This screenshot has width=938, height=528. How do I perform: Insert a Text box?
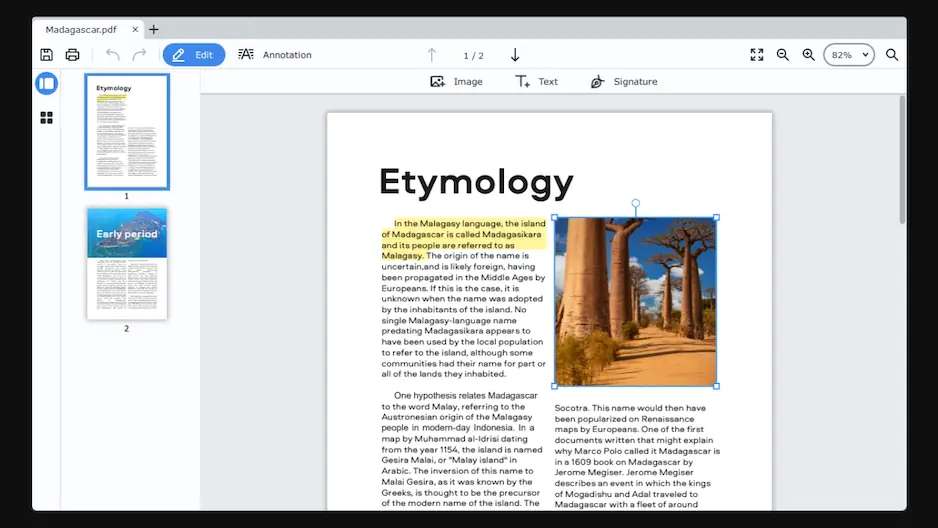click(x=536, y=82)
